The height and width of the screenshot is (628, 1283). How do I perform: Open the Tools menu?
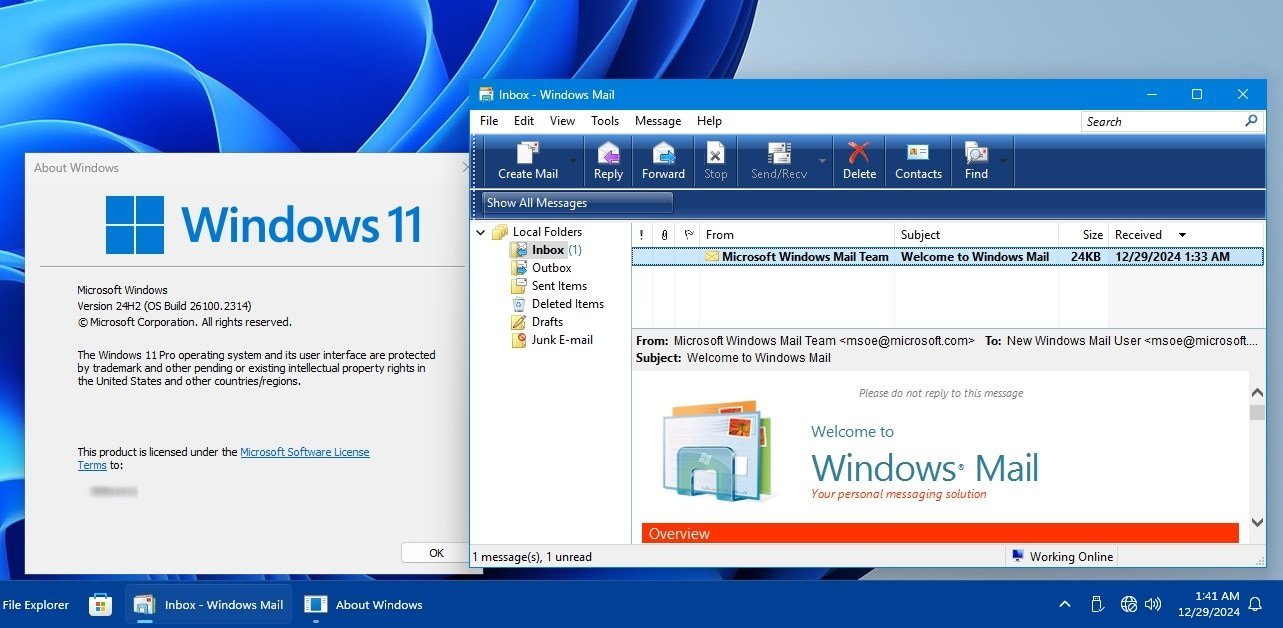click(605, 121)
